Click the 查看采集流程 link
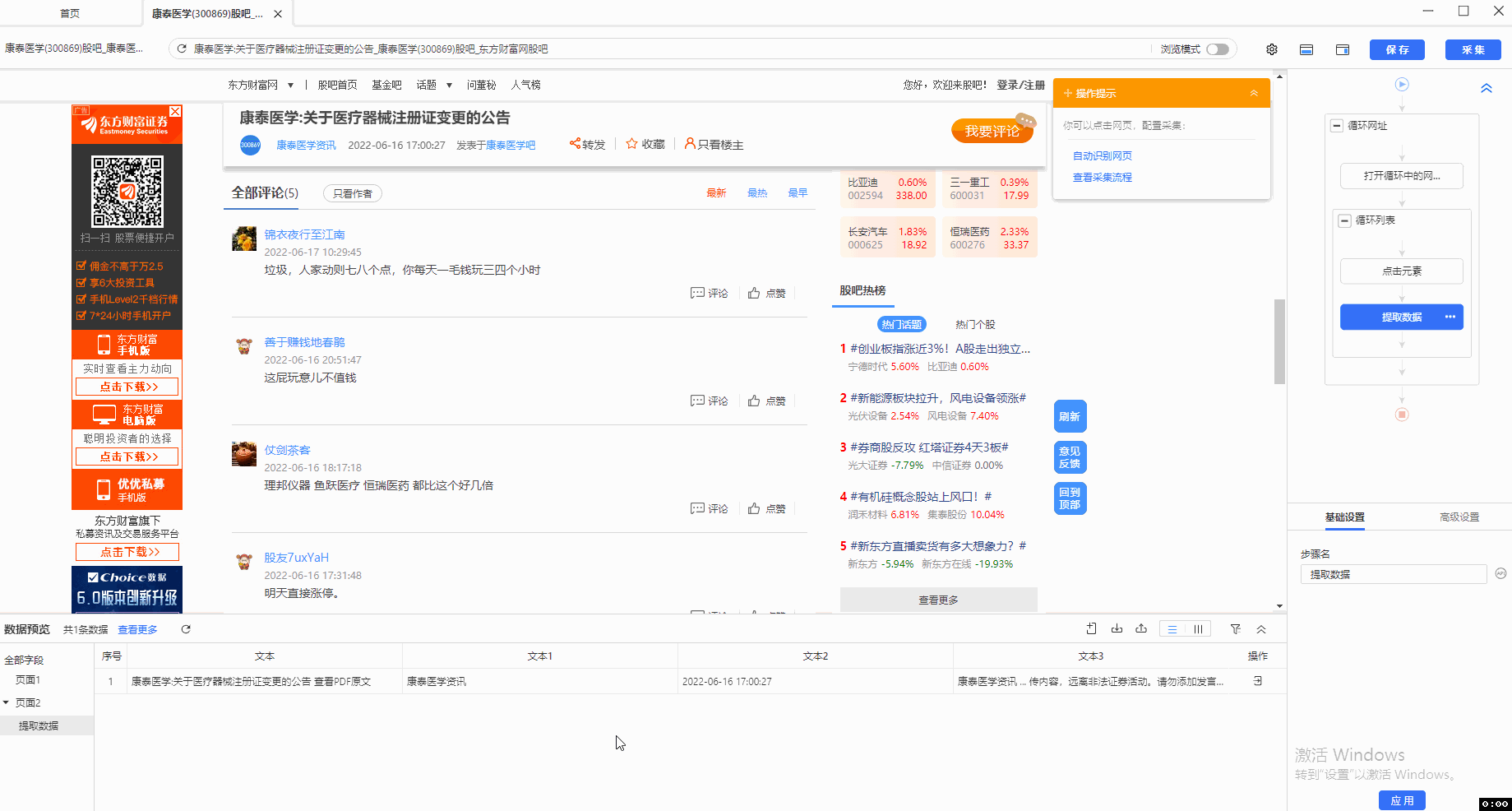 coord(1103,178)
